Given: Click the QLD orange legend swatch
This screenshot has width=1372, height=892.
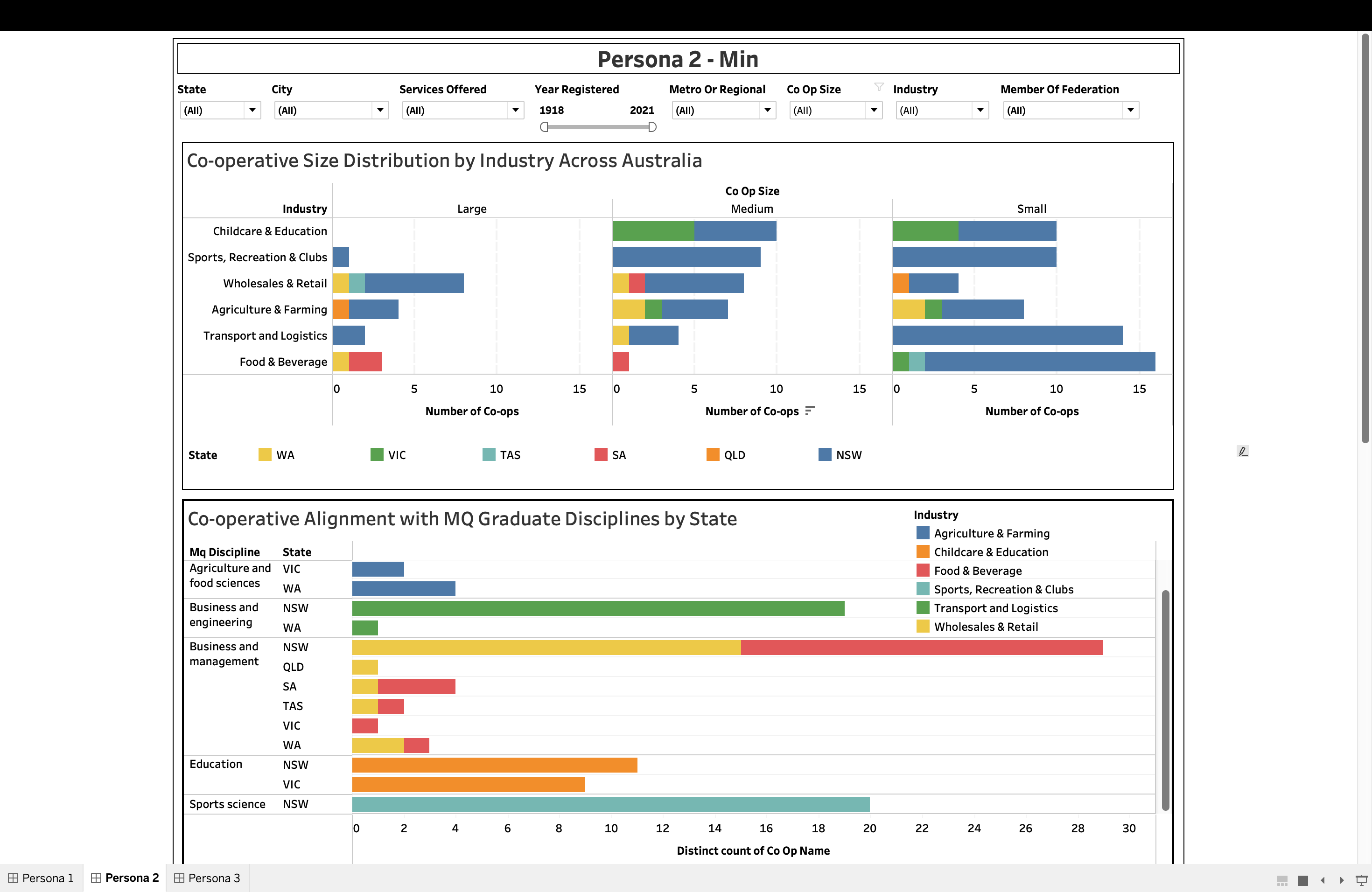Looking at the screenshot, I should click(713, 455).
